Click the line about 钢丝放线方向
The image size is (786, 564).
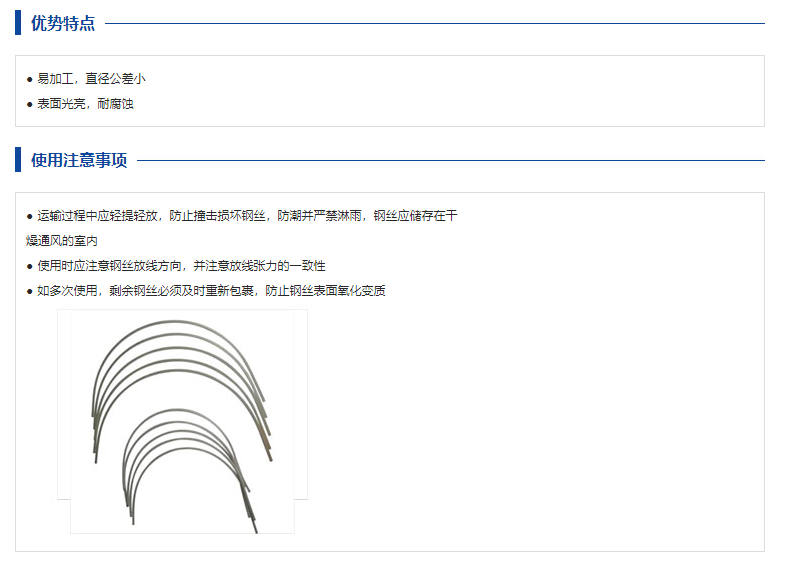(x=181, y=266)
